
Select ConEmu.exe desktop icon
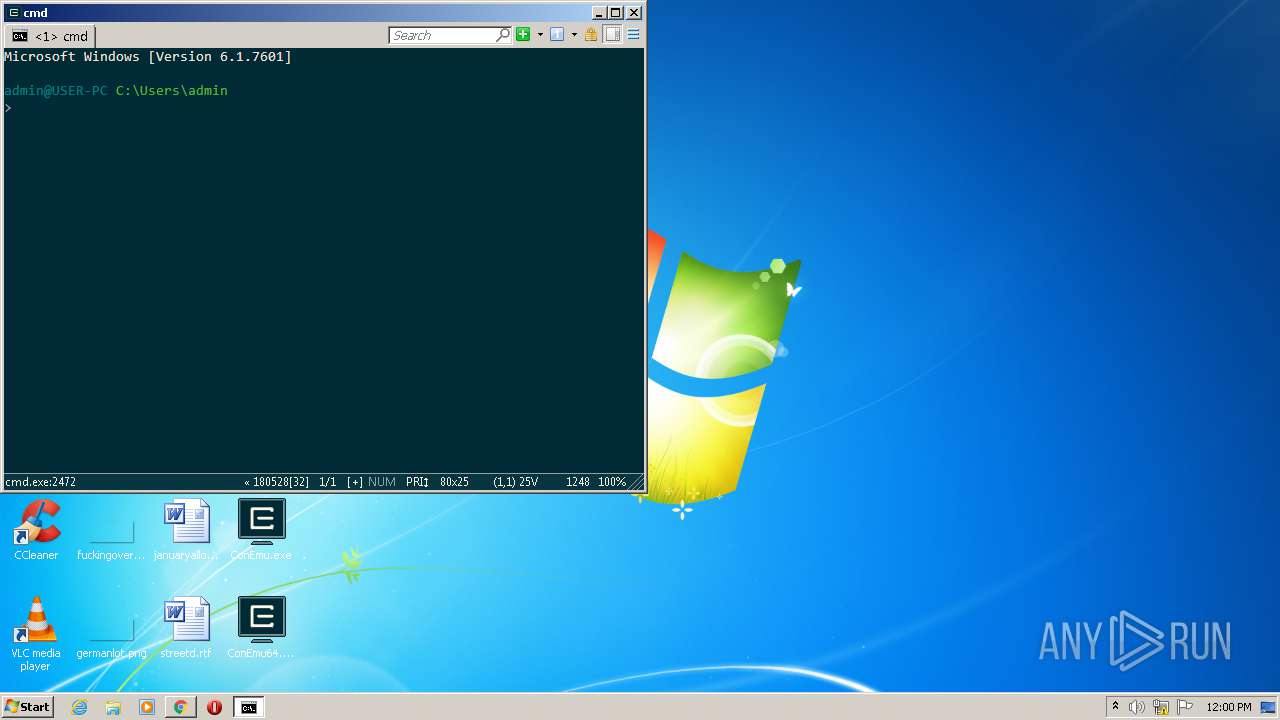coord(261,531)
